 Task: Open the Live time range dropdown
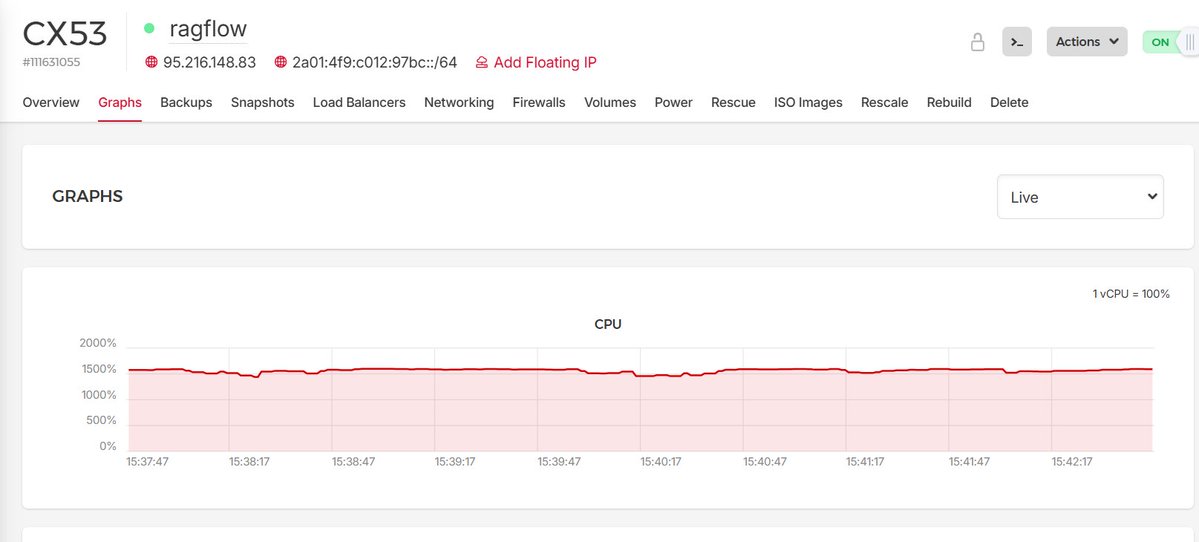[x=1080, y=196]
